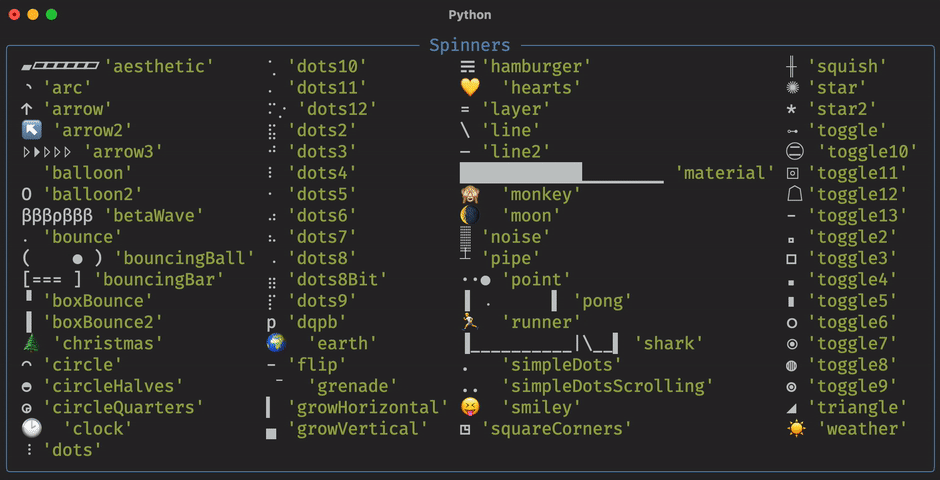Click the earth globe spinner icon
940x480 pixels.
tap(276, 343)
